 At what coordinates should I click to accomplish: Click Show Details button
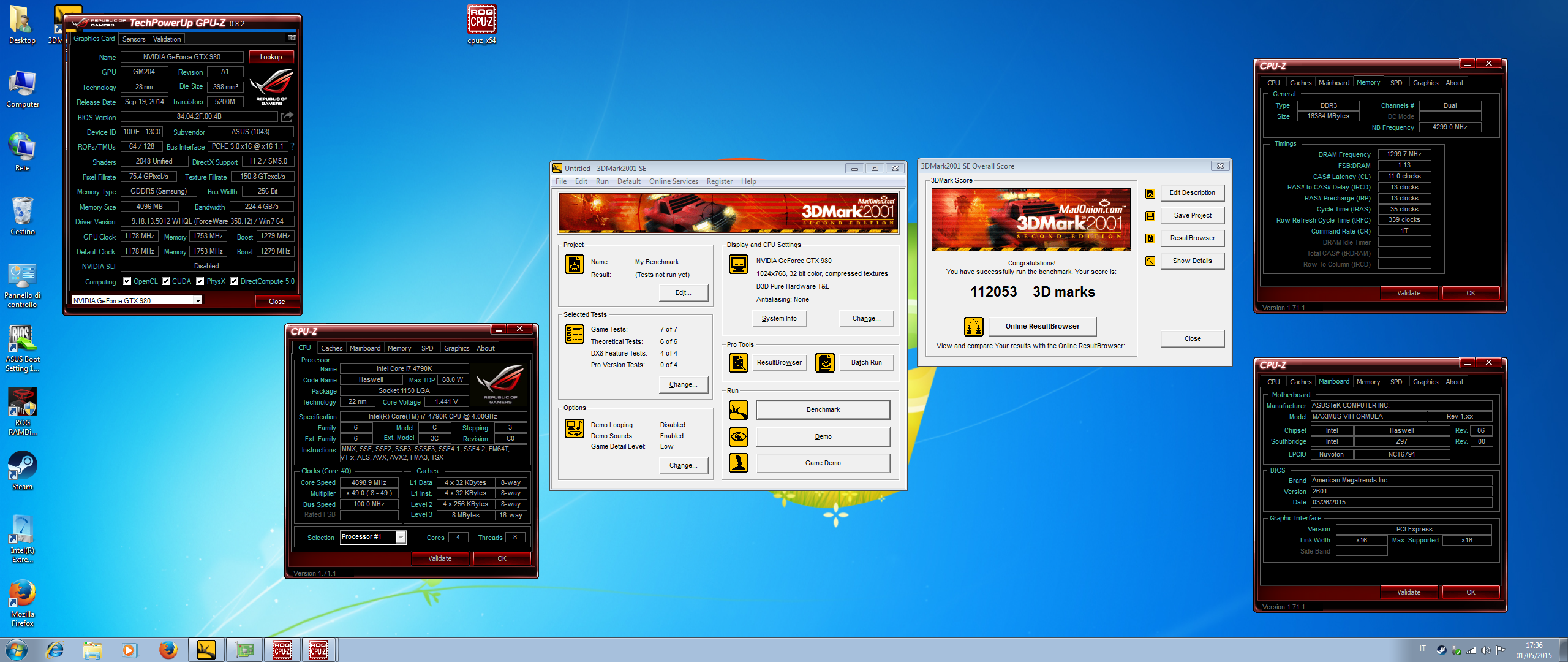click(1193, 261)
